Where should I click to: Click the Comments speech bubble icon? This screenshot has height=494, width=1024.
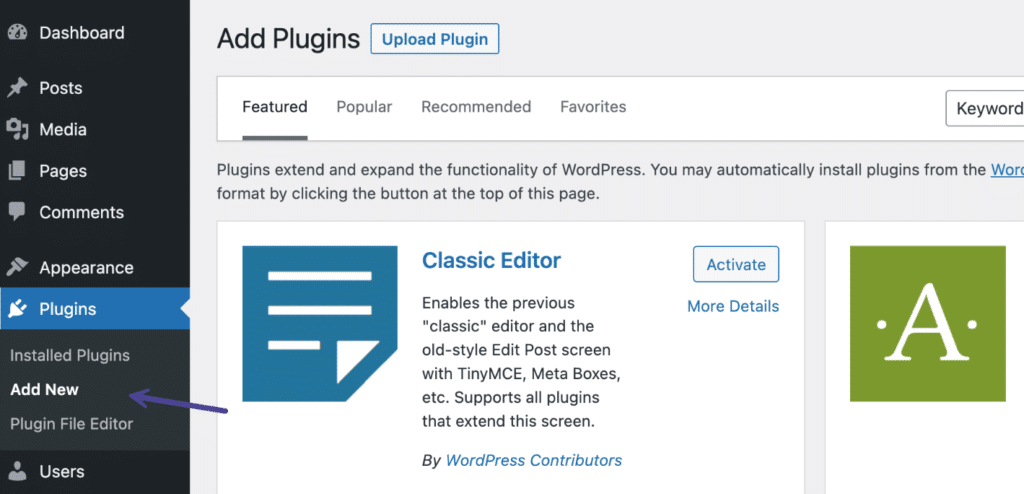(16, 212)
